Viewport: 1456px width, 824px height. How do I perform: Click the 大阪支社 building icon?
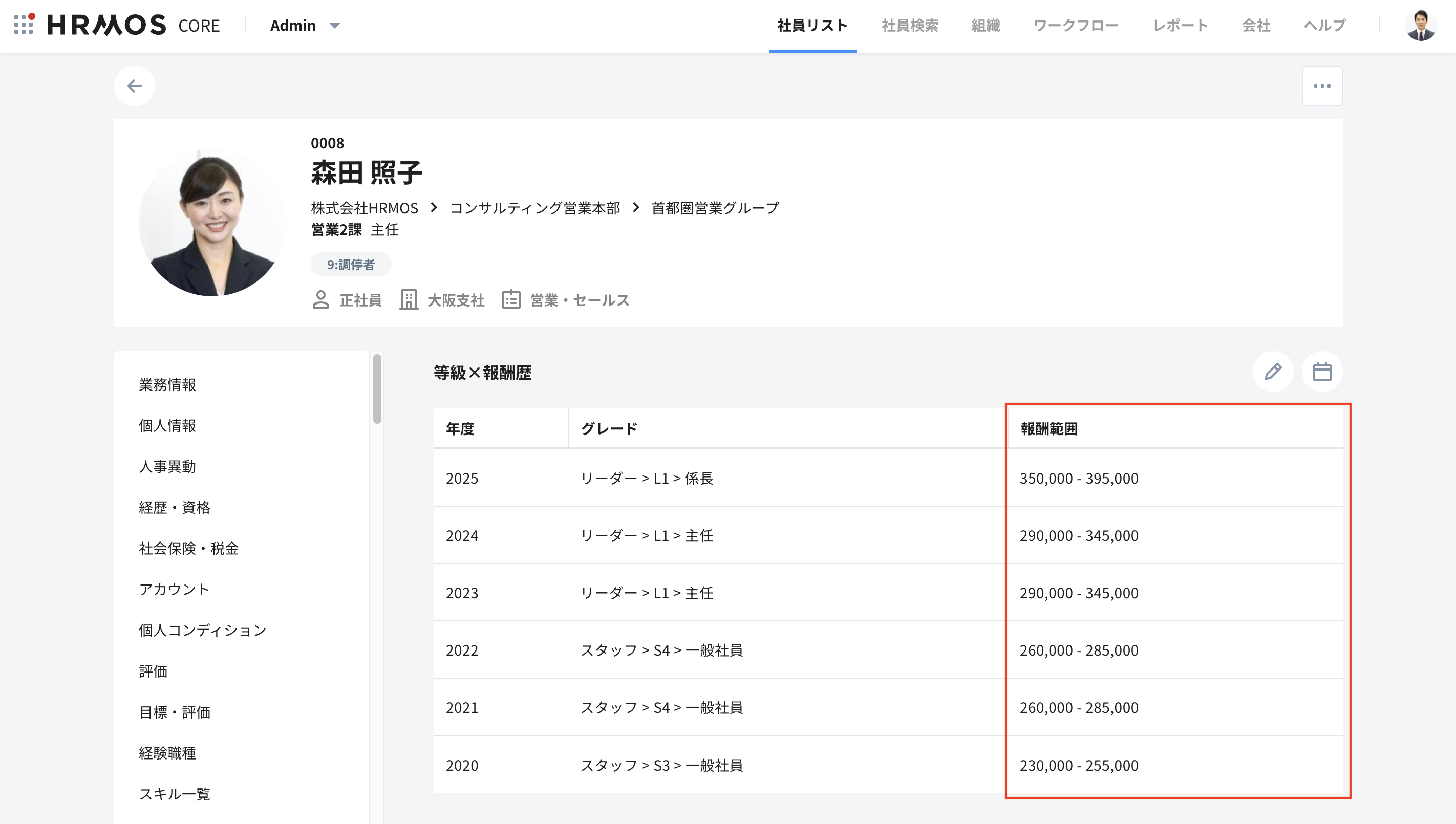tap(408, 300)
